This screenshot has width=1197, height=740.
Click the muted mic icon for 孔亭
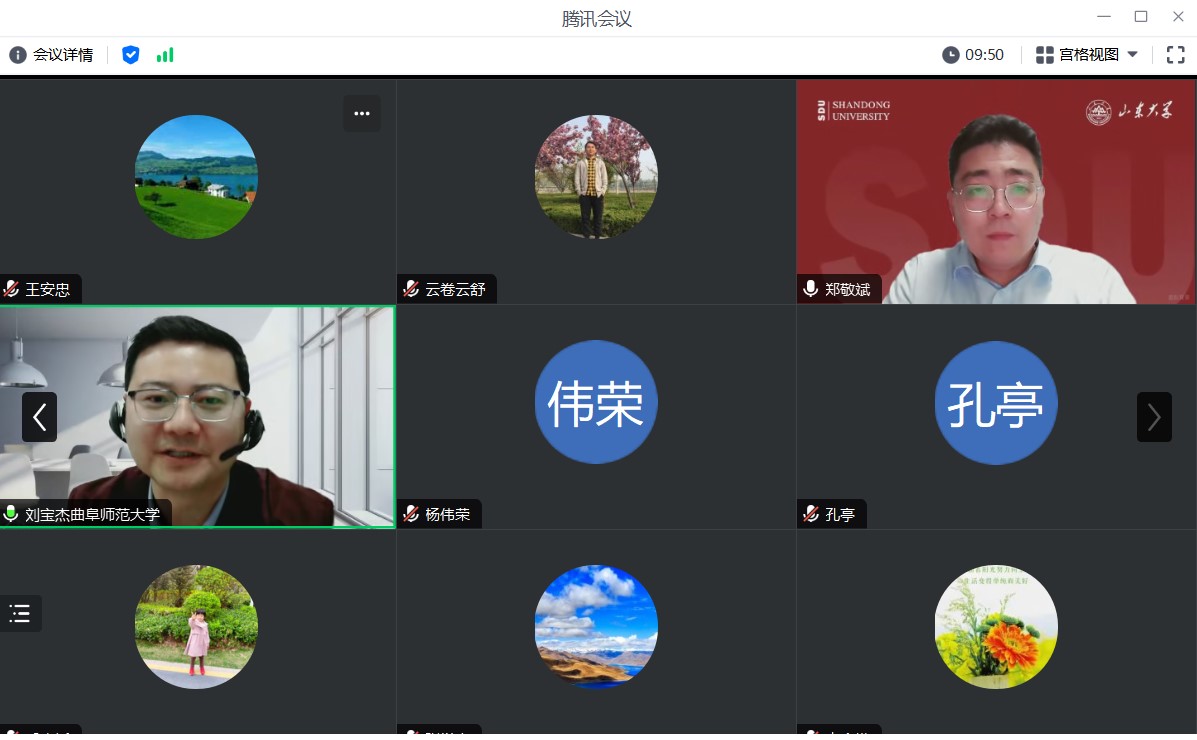[x=811, y=515]
